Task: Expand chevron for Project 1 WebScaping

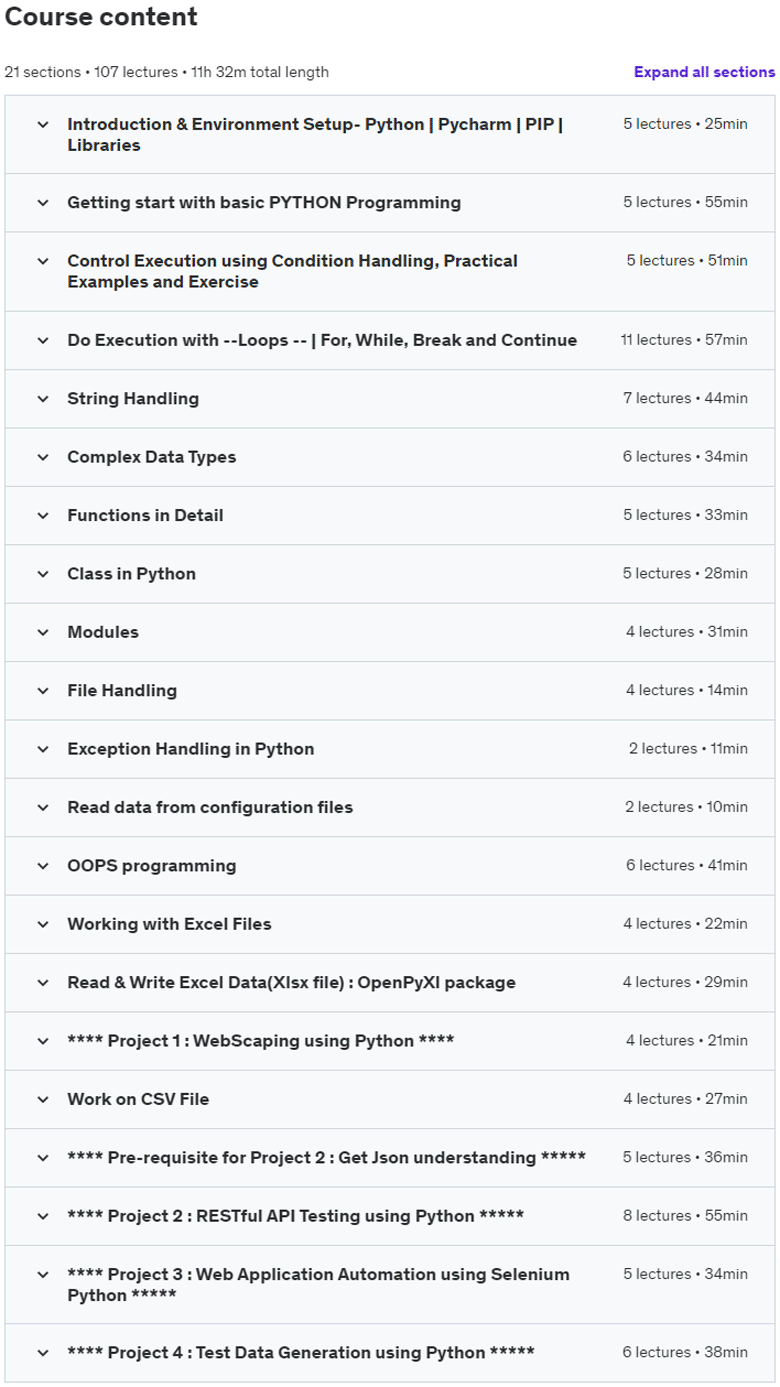Action: pos(42,1041)
